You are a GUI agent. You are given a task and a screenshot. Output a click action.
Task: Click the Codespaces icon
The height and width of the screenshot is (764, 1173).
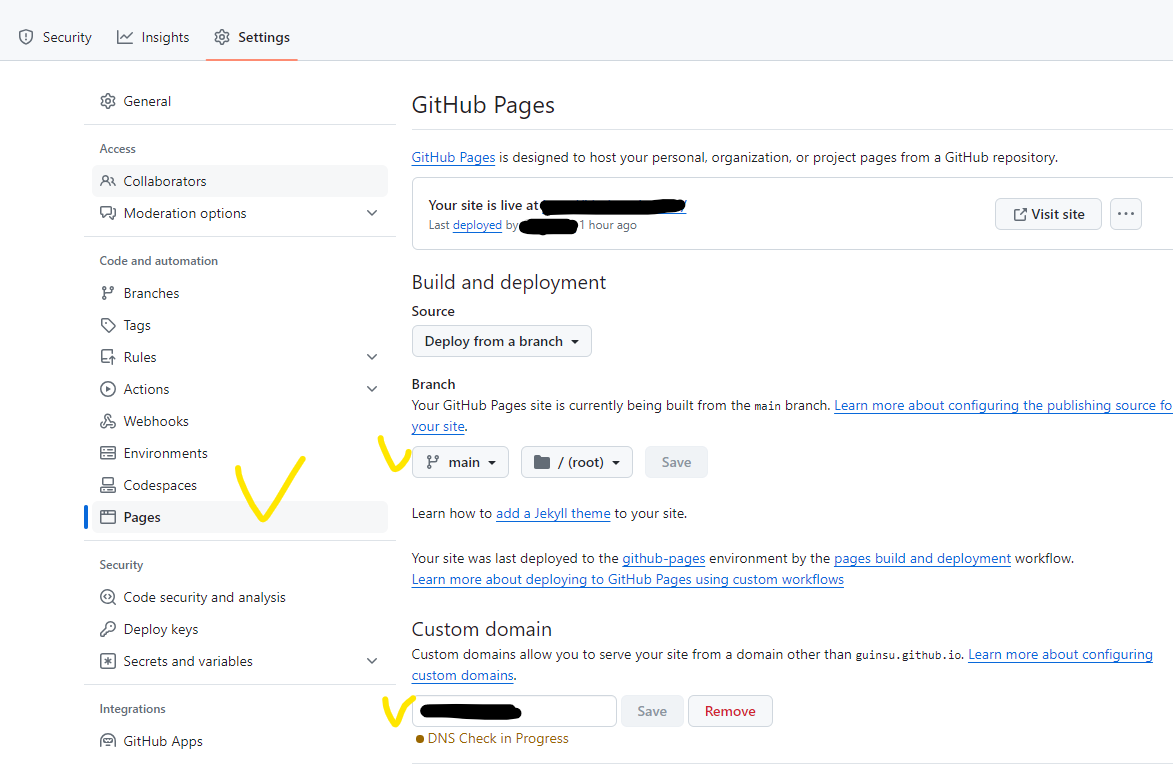[x=108, y=486]
